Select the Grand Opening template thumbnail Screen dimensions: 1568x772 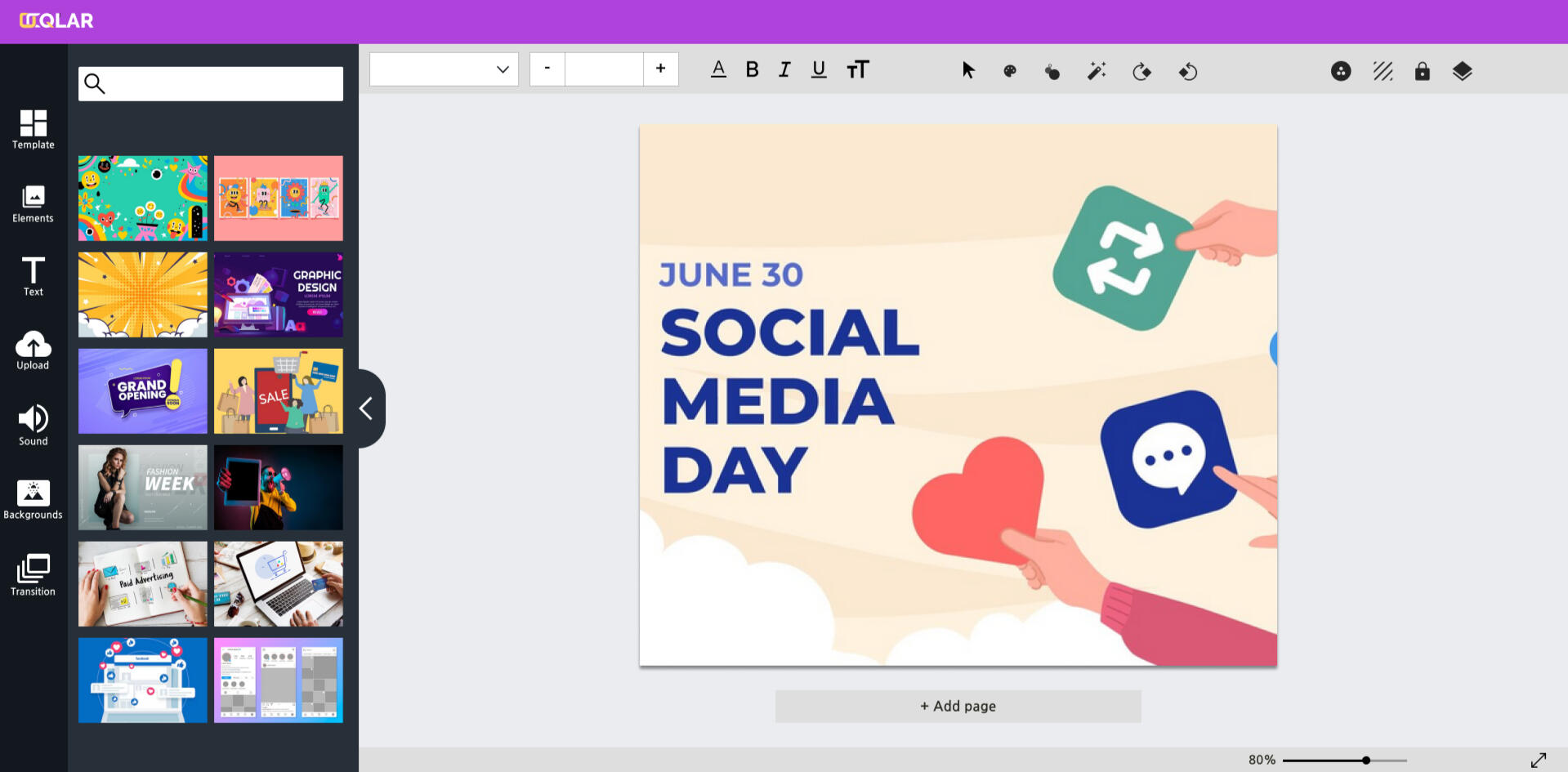(x=143, y=391)
